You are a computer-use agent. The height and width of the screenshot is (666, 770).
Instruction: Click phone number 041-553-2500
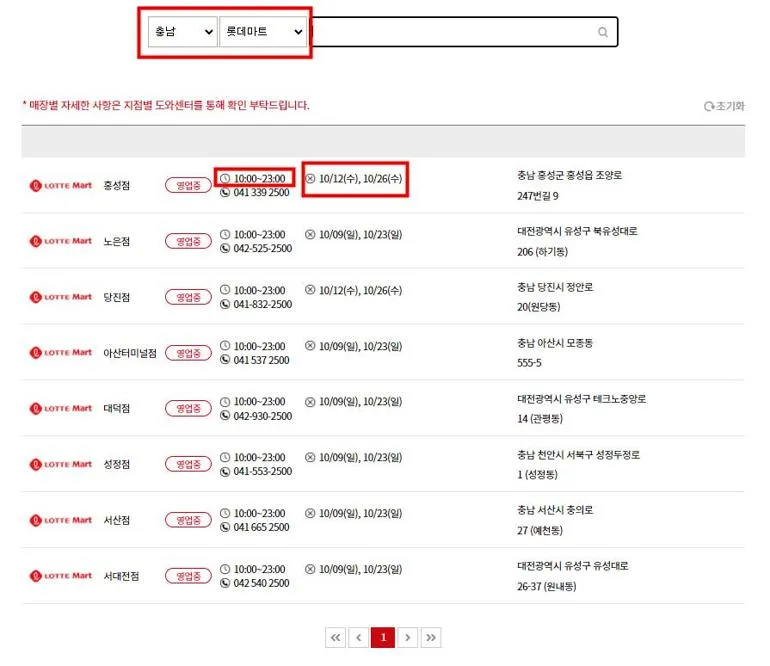[263, 472]
